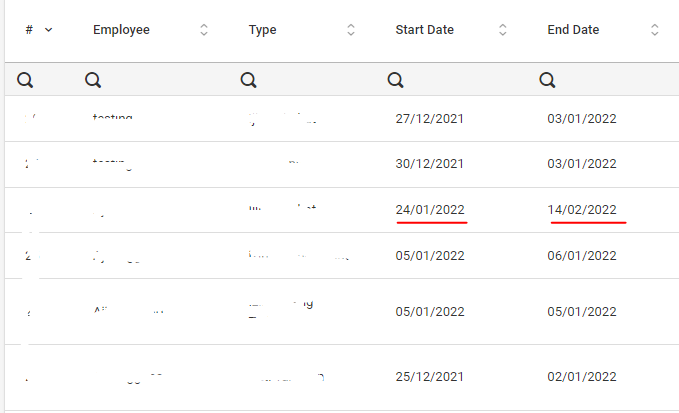Toggle sort arrows on Start Date column
The image size is (679, 413).
[x=503, y=30]
